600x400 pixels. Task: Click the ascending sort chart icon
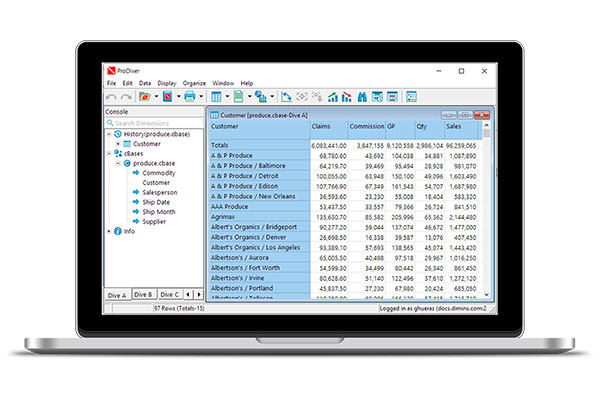(x=333, y=97)
